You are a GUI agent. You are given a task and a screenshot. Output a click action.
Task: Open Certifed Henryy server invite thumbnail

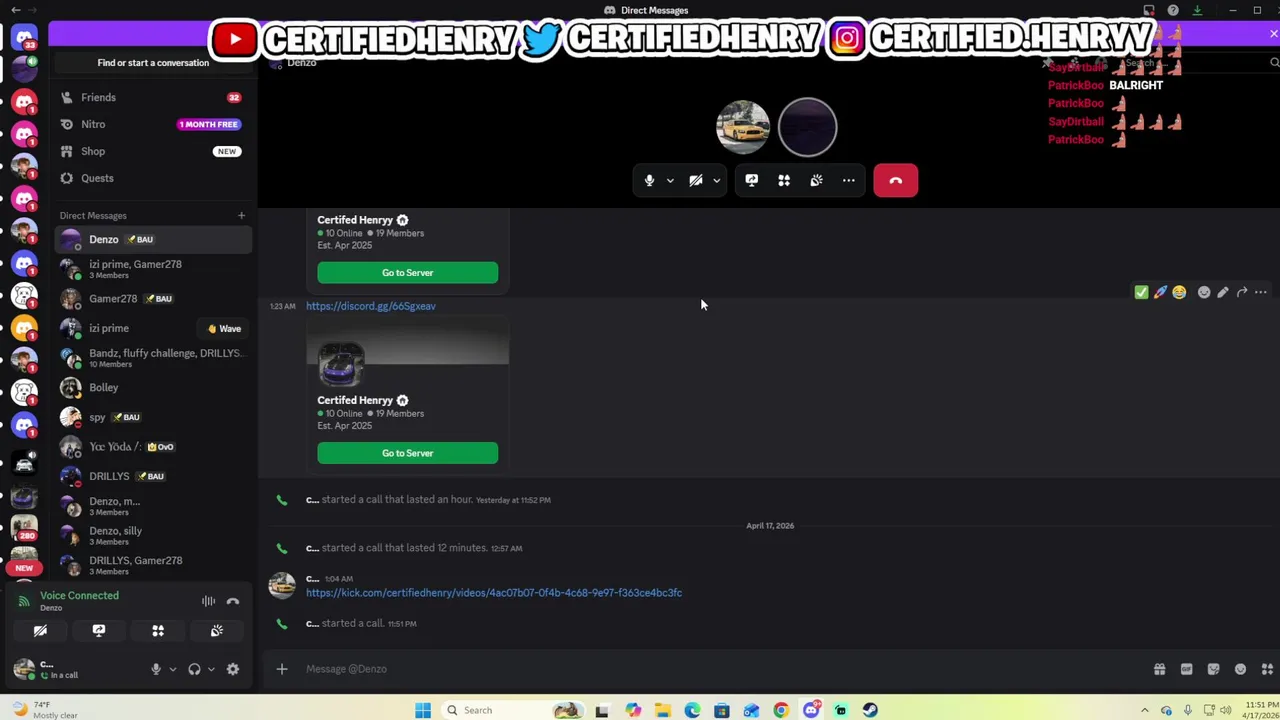pos(341,364)
